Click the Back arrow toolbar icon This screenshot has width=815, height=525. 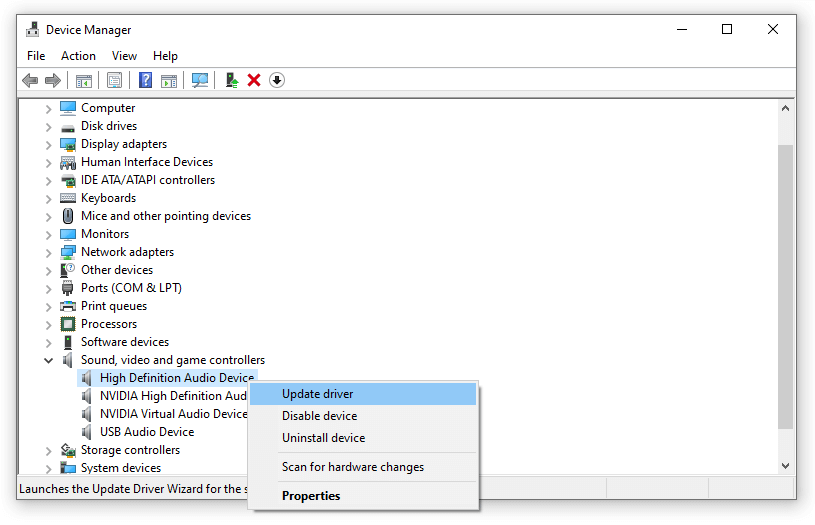[x=31, y=81]
